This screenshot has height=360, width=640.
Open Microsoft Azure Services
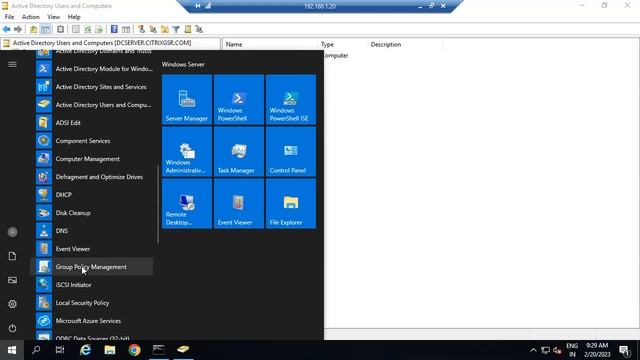click(92, 320)
